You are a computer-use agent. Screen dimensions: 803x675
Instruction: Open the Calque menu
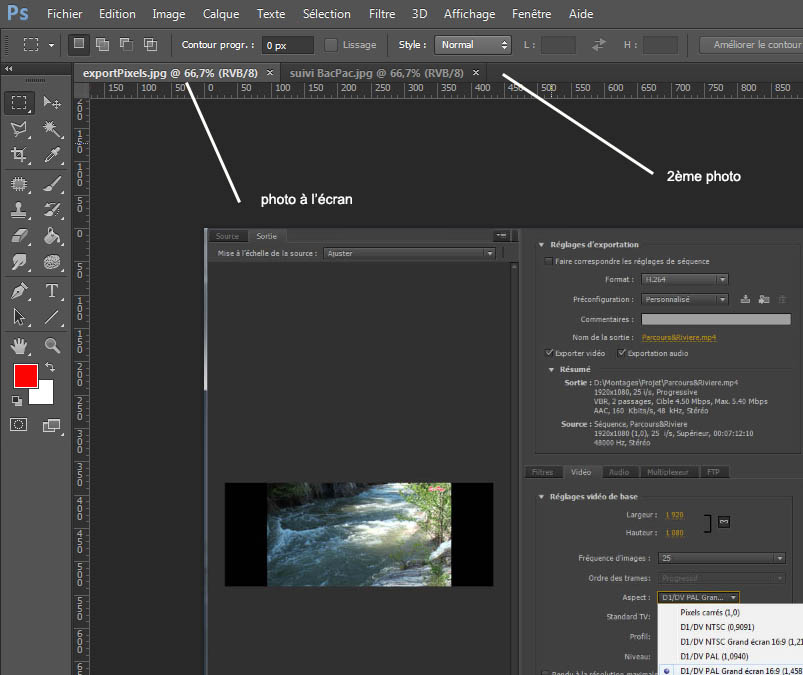click(220, 14)
